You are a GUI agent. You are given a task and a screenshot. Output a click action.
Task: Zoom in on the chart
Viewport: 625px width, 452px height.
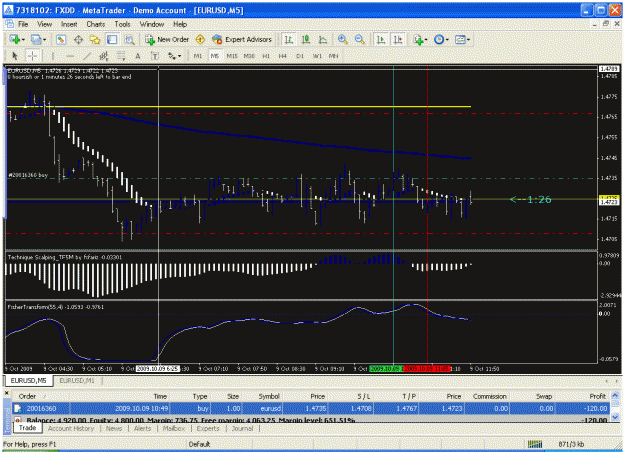[x=342, y=39]
